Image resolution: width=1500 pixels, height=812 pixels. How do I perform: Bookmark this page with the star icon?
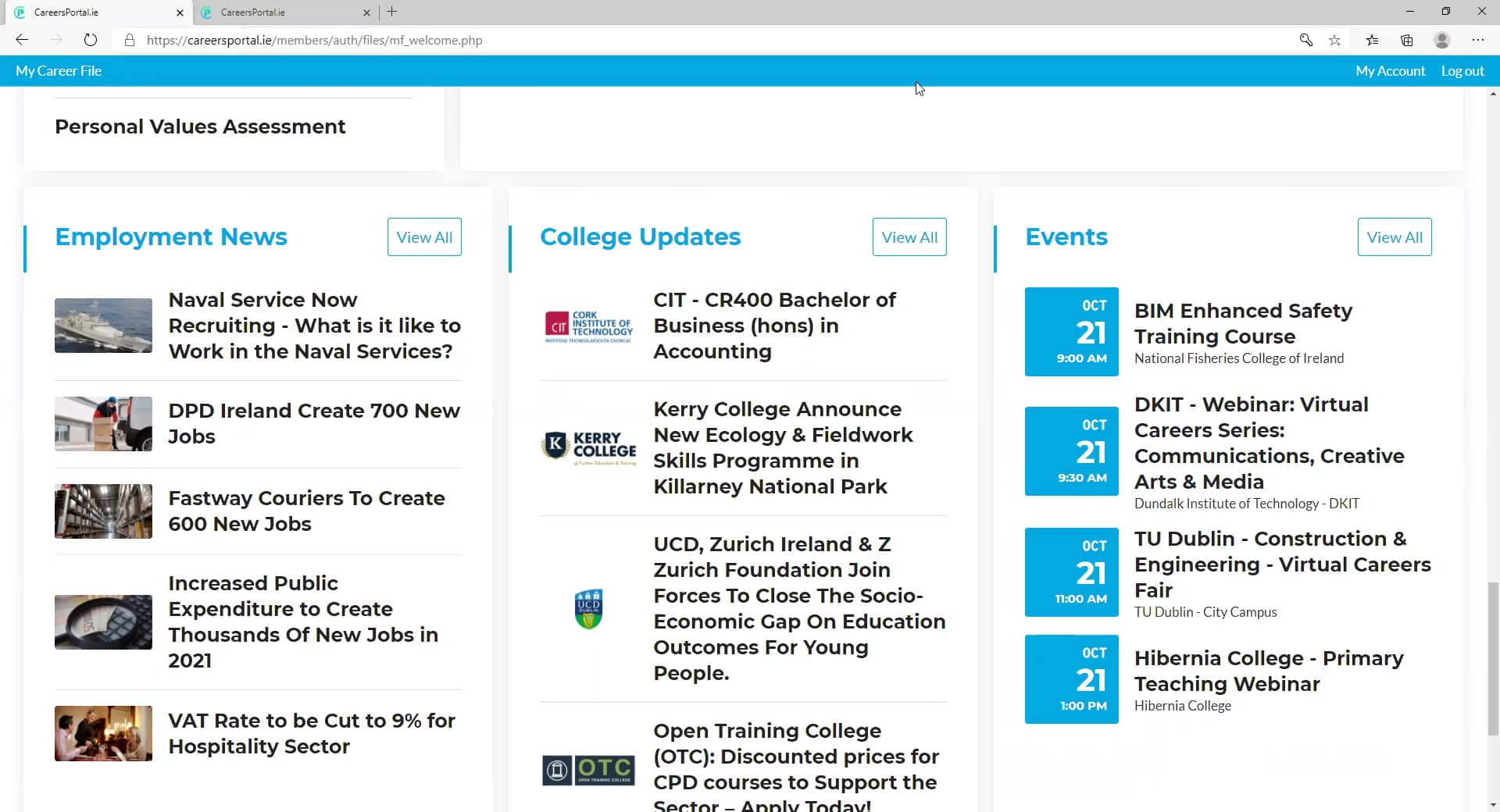pyautogui.click(x=1335, y=40)
